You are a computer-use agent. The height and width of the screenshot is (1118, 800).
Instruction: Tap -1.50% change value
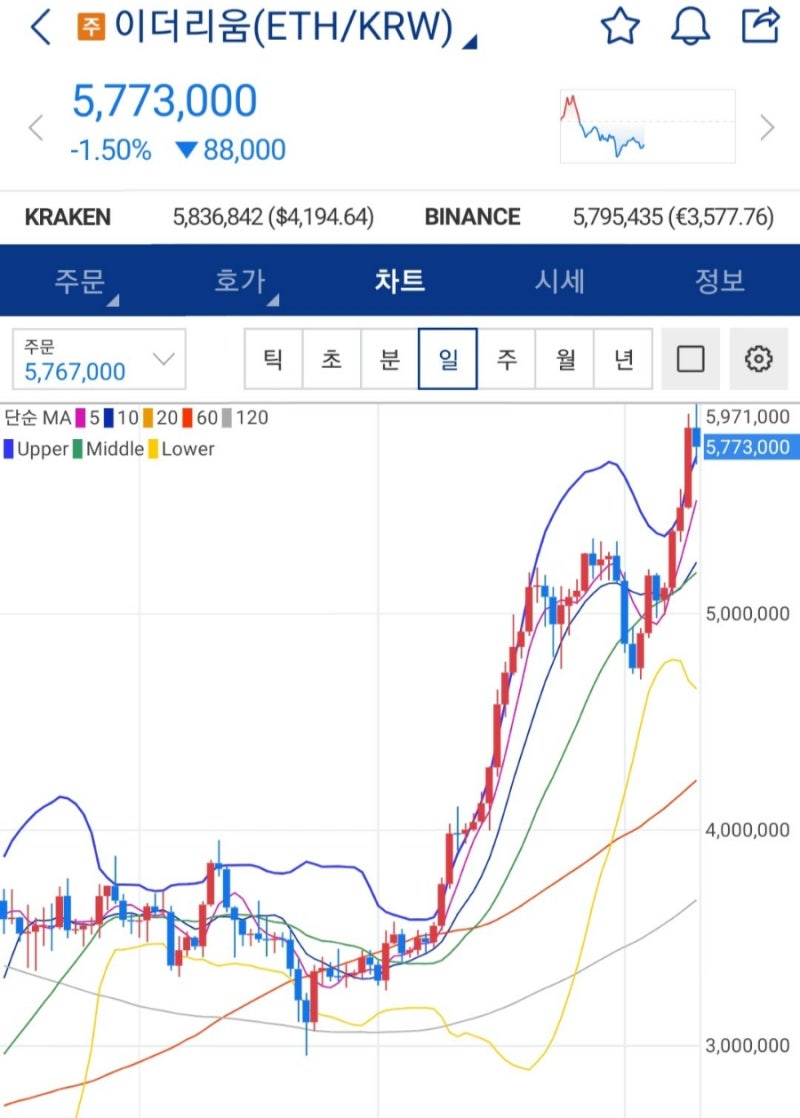click(x=111, y=150)
